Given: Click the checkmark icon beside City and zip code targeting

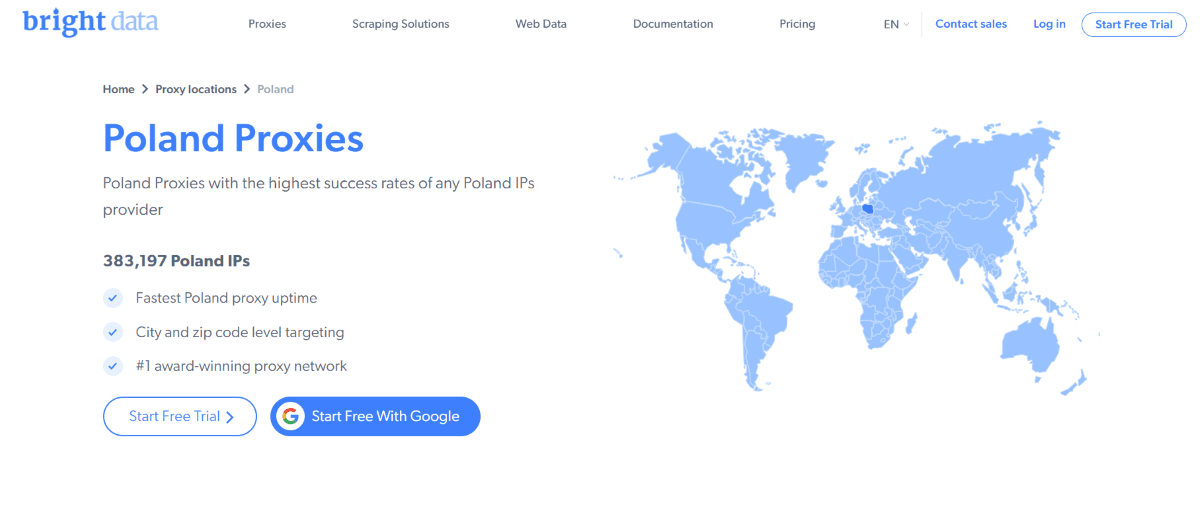Looking at the screenshot, I should pos(113,332).
